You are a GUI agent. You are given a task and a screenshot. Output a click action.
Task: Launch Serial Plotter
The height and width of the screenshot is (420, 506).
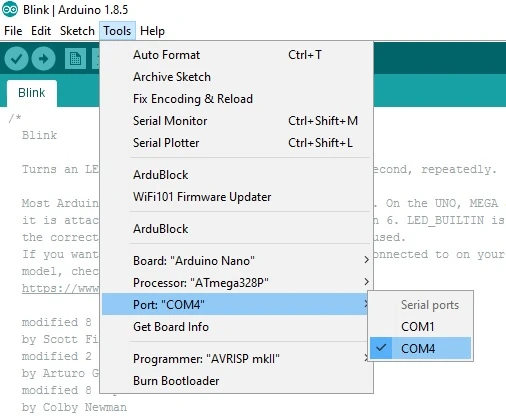[237, 143]
